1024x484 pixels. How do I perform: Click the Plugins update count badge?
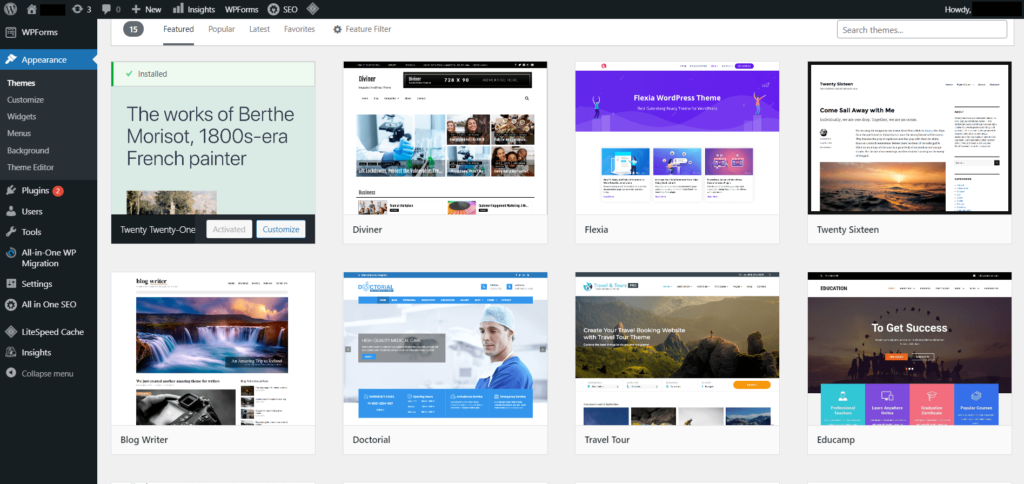pyautogui.click(x=58, y=191)
